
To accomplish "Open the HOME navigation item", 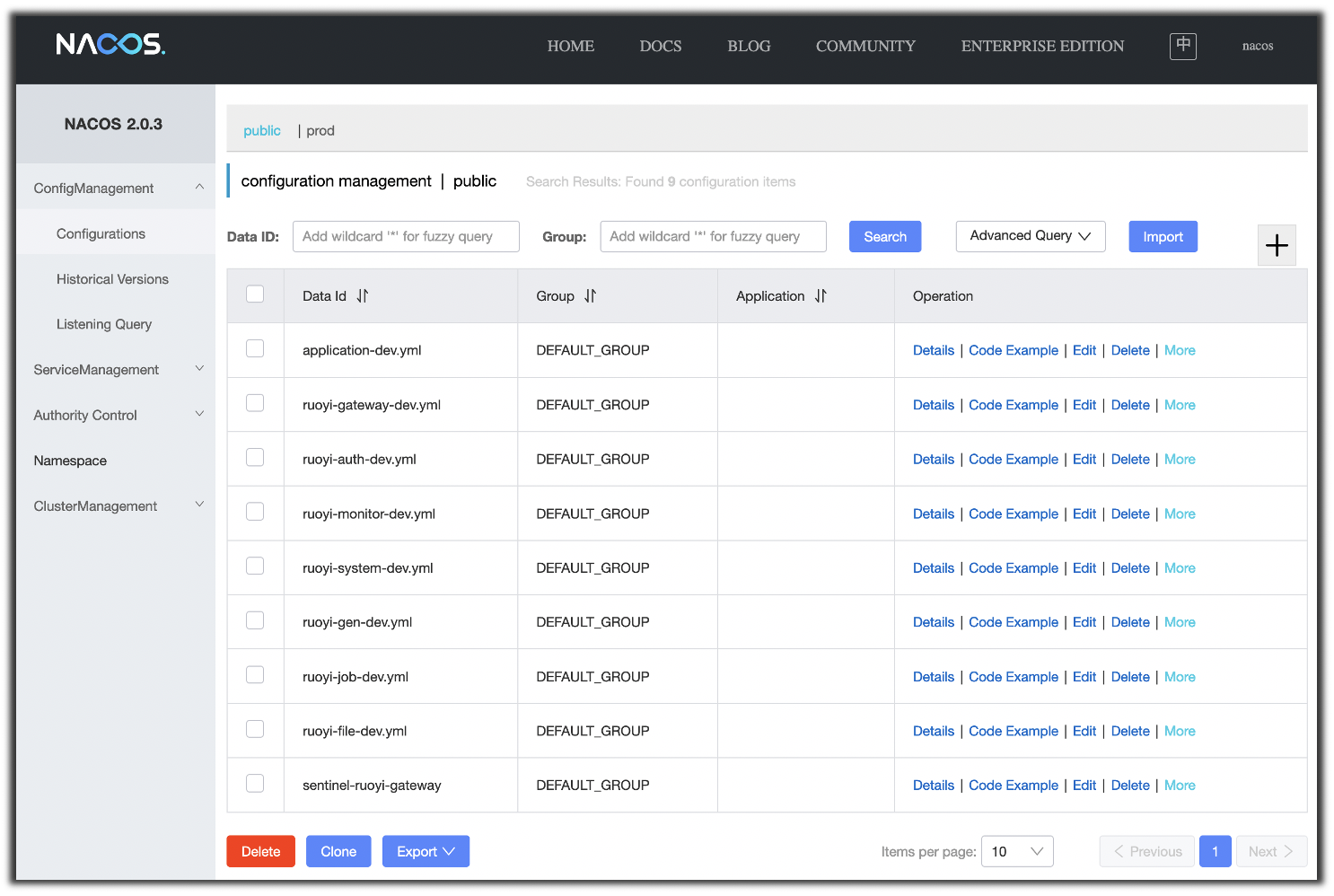I will pyautogui.click(x=571, y=46).
